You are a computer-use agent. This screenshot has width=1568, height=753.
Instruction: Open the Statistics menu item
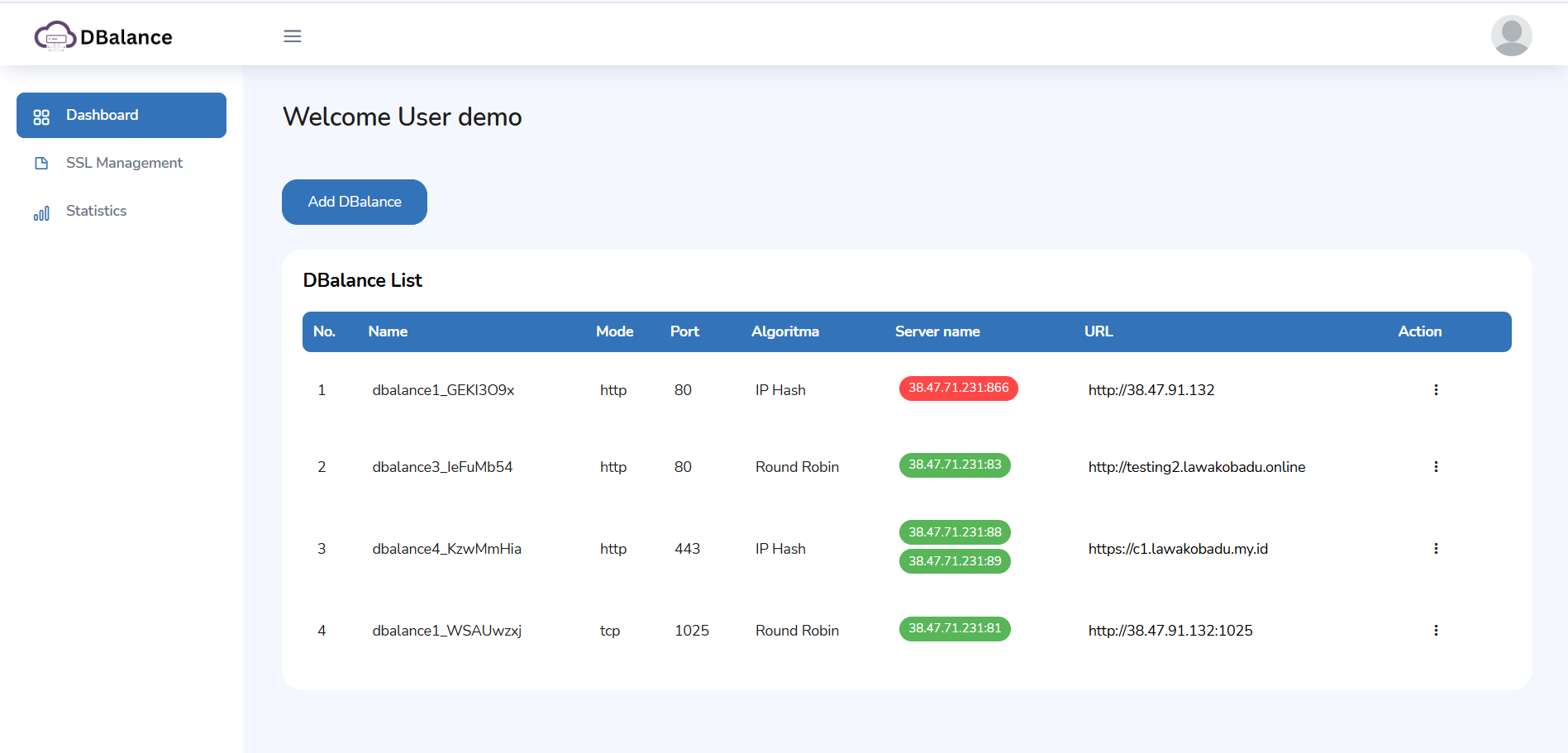tap(96, 211)
